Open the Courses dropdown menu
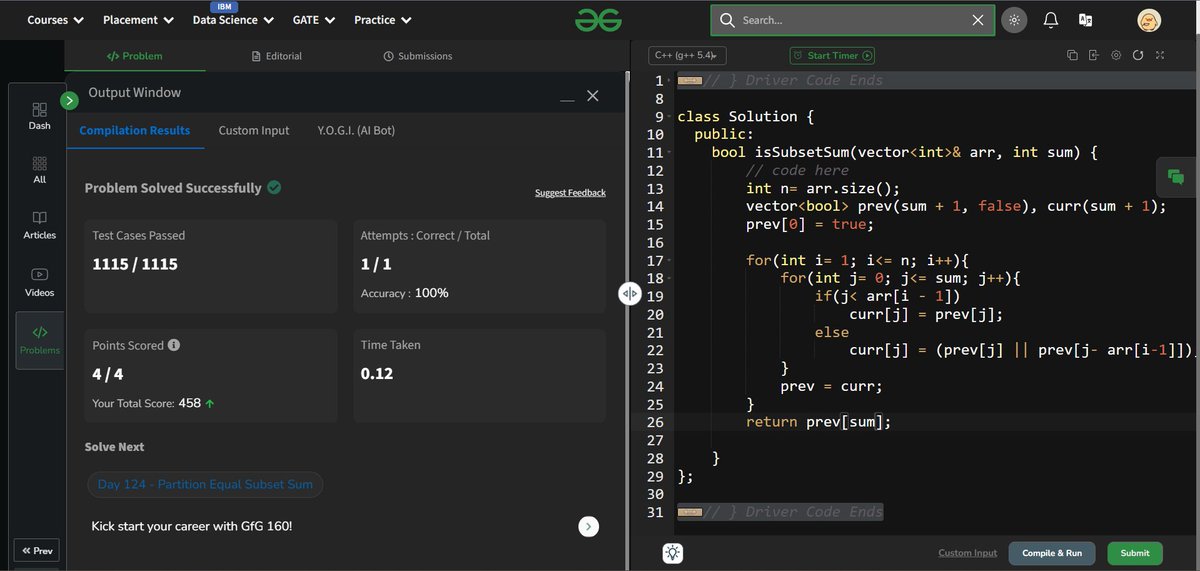 click(55, 20)
